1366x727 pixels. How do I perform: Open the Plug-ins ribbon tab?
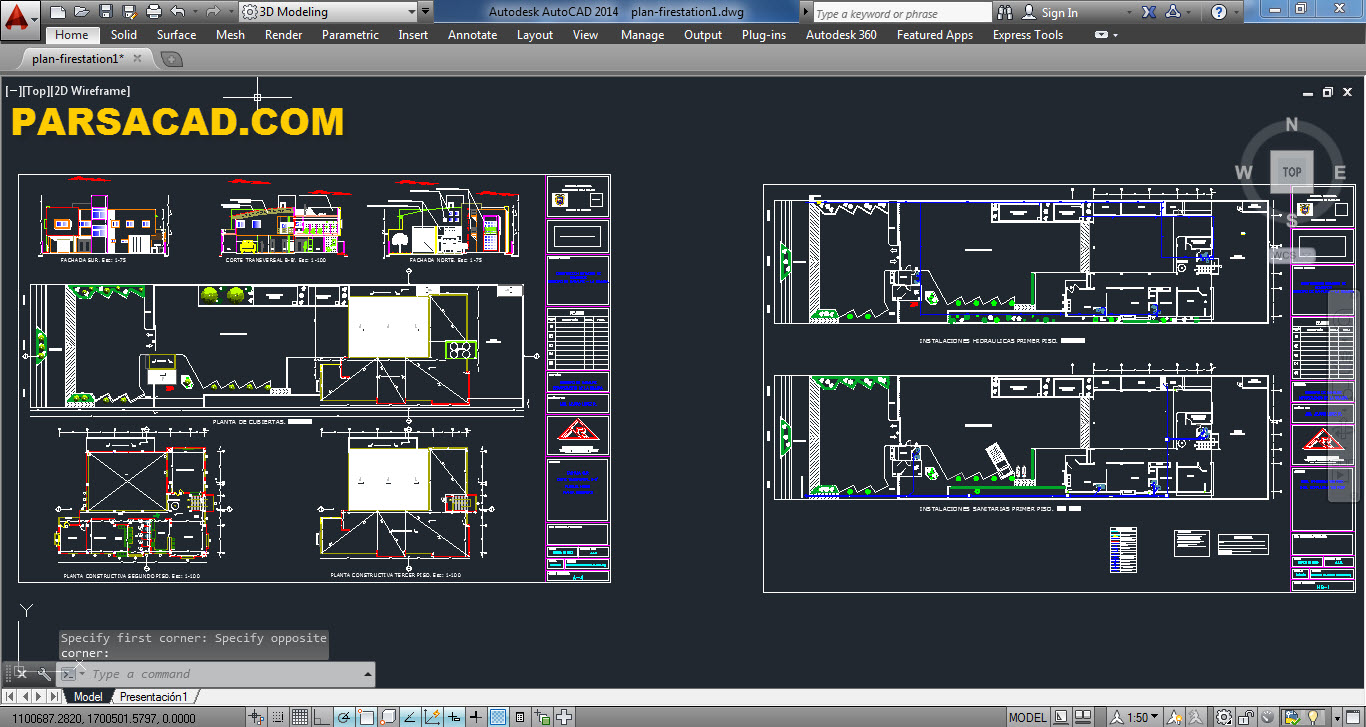763,34
